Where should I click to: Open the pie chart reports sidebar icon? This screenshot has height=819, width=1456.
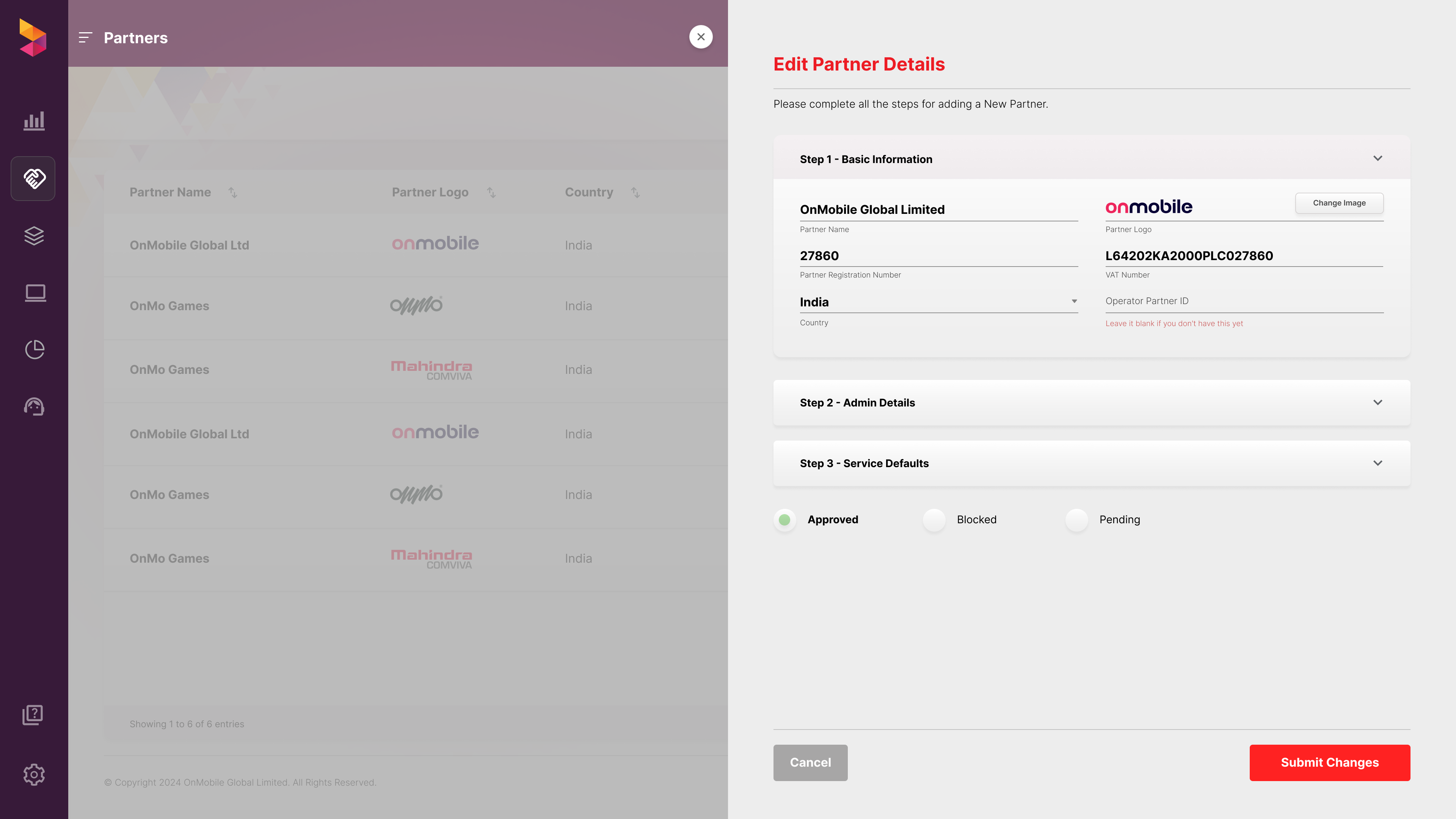[35, 350]
